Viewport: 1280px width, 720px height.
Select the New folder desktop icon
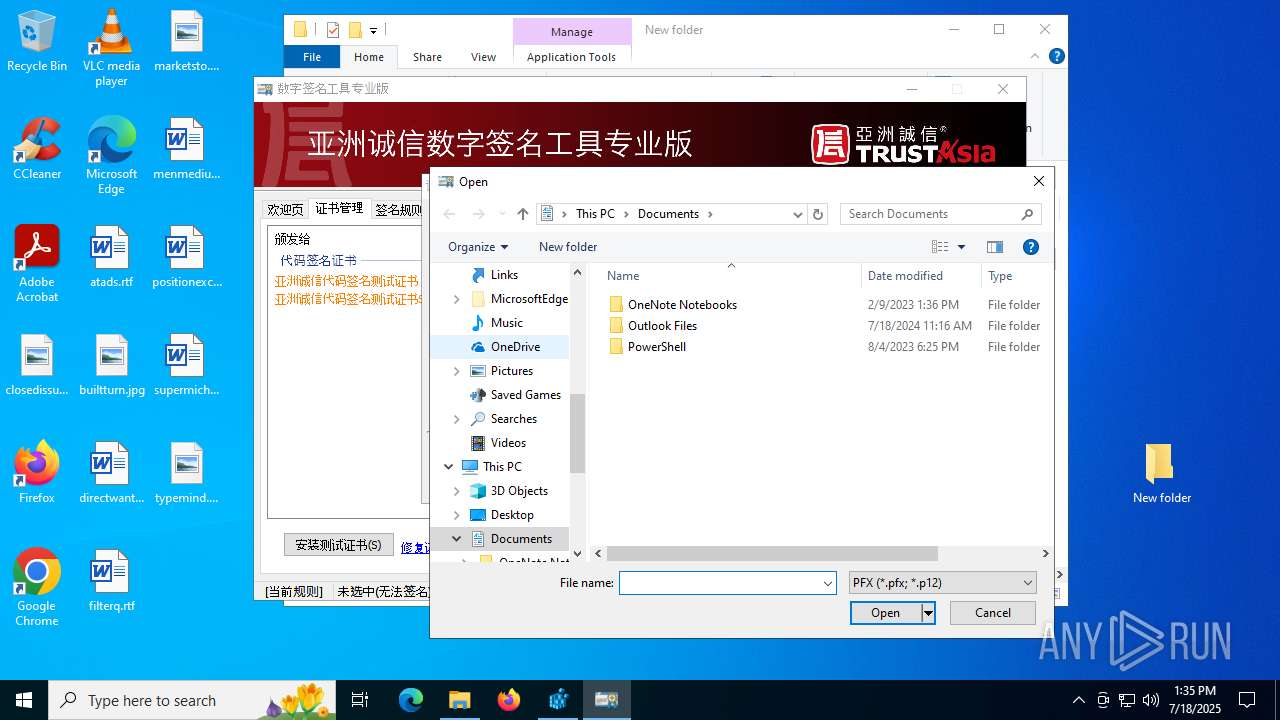point(1161,473)
